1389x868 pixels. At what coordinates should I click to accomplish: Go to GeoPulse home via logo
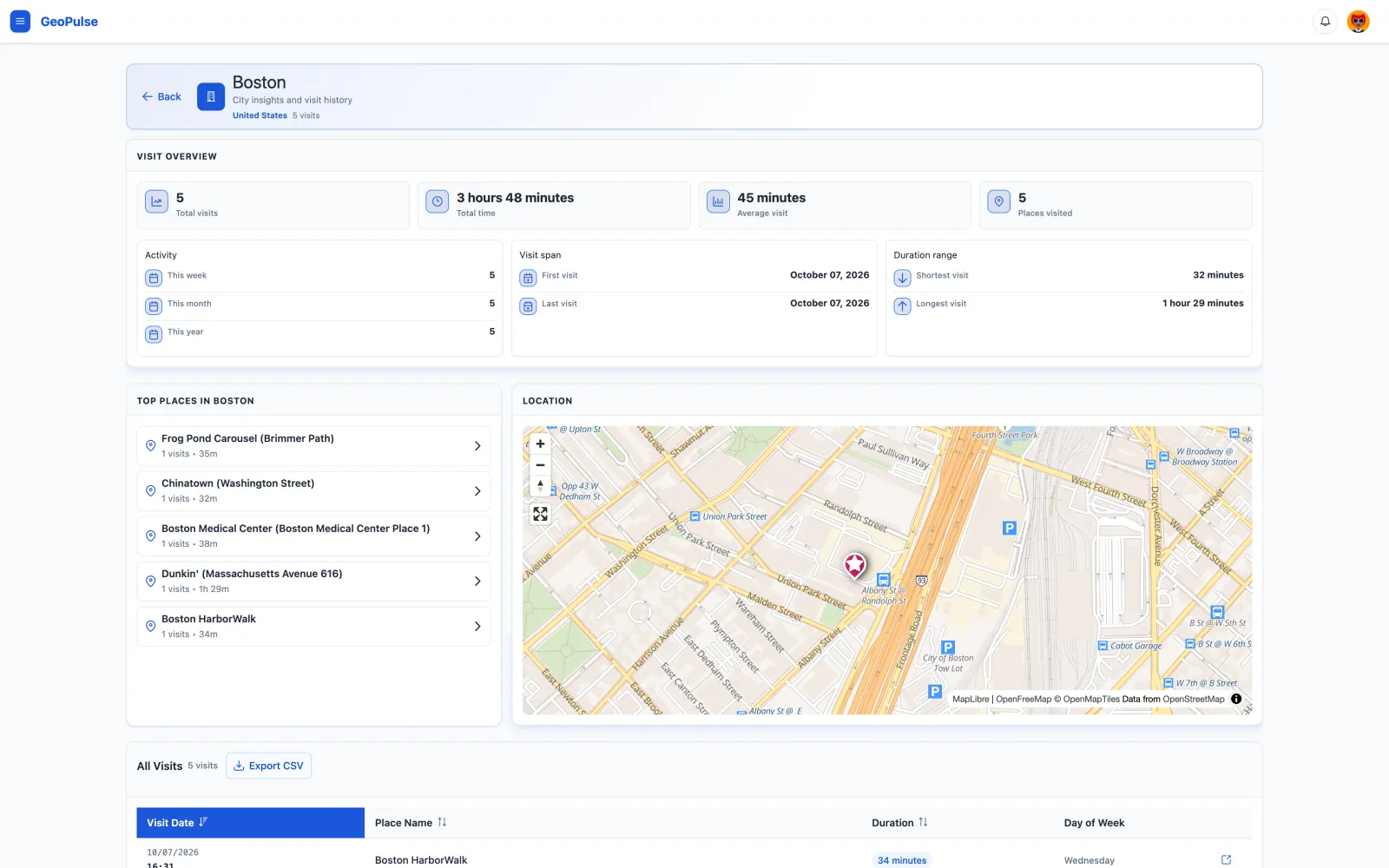click(69, 22)
